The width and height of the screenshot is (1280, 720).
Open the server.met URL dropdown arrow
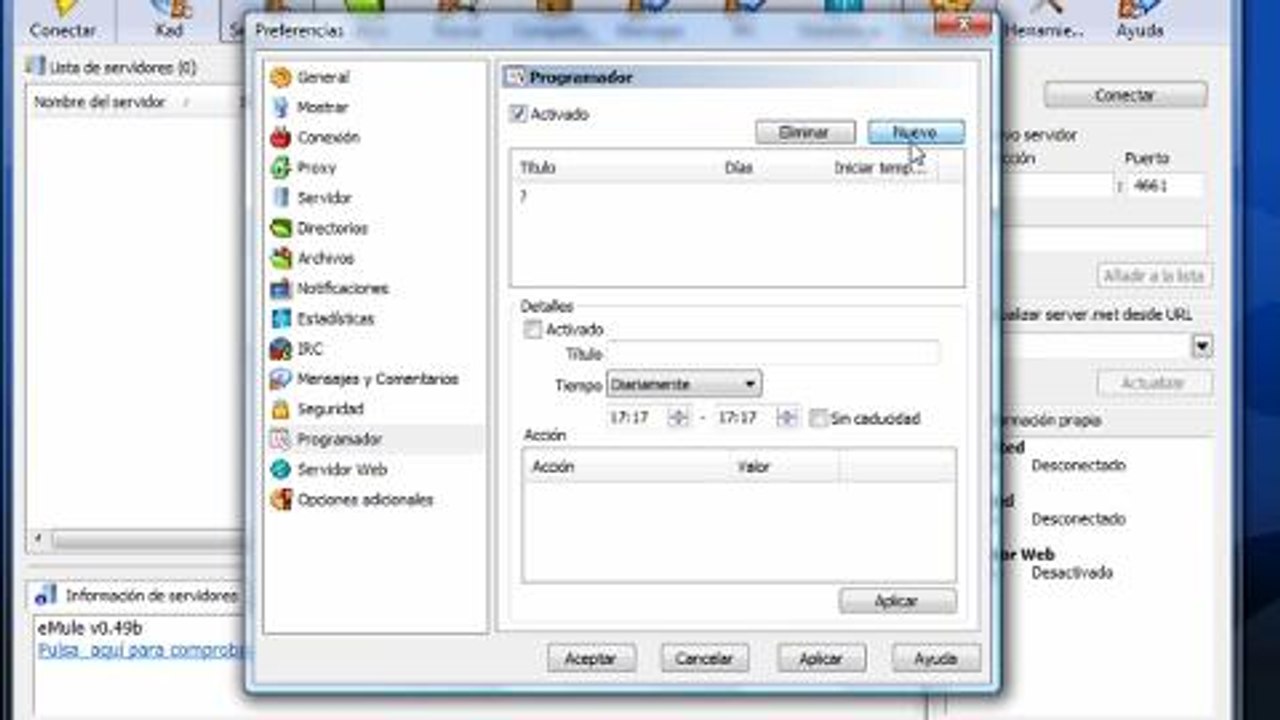tap(1202, 346)
